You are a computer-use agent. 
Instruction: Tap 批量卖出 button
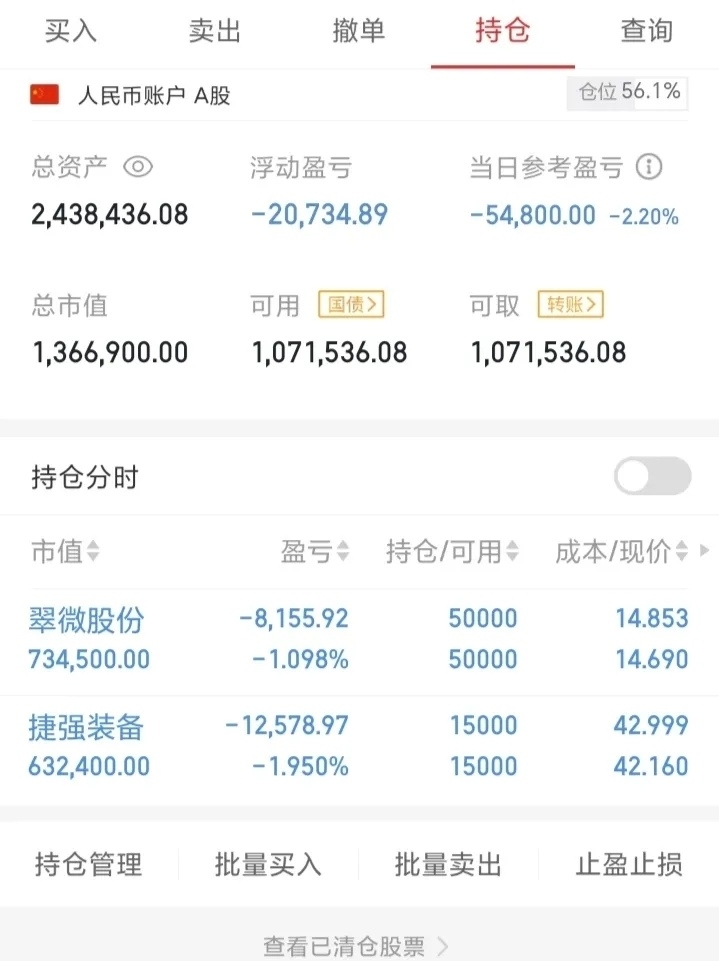(x=449, y=865)
